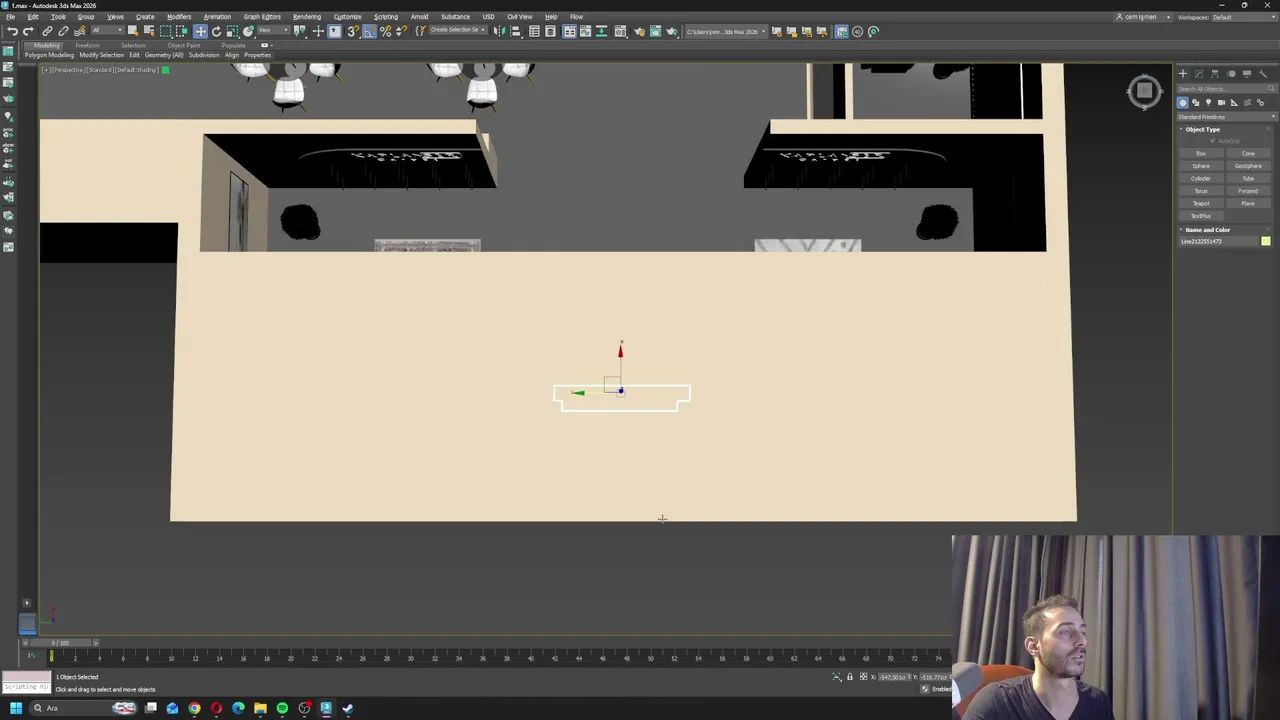Open File Explorer from the taskbar
The width and height of the screenshot is (1280, 720).
(x=260, y=708)
